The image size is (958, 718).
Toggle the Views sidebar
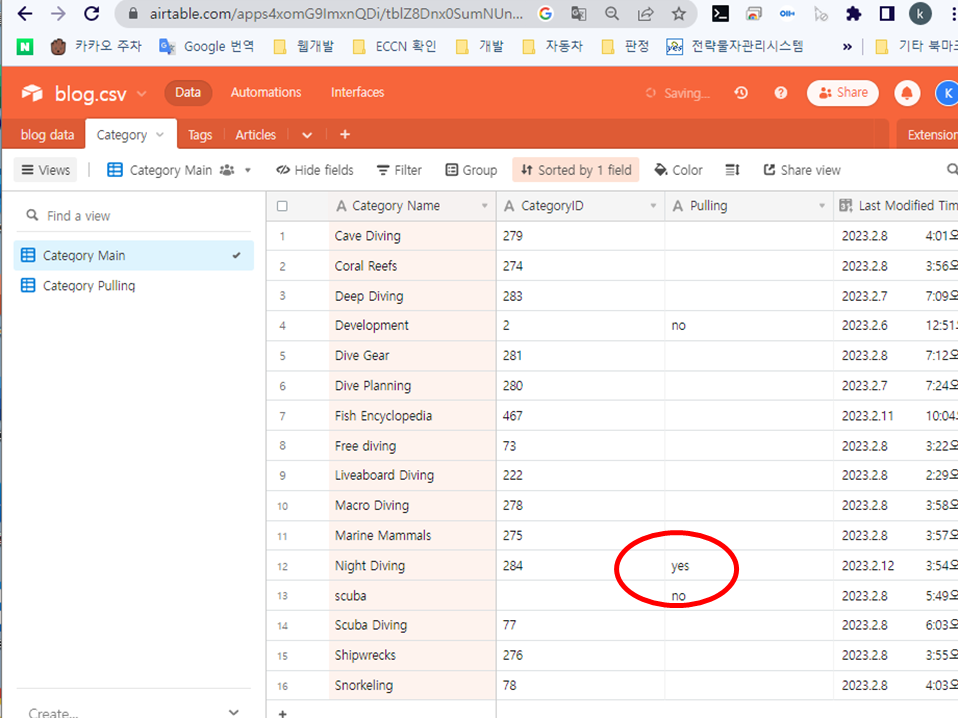(46, 170)
